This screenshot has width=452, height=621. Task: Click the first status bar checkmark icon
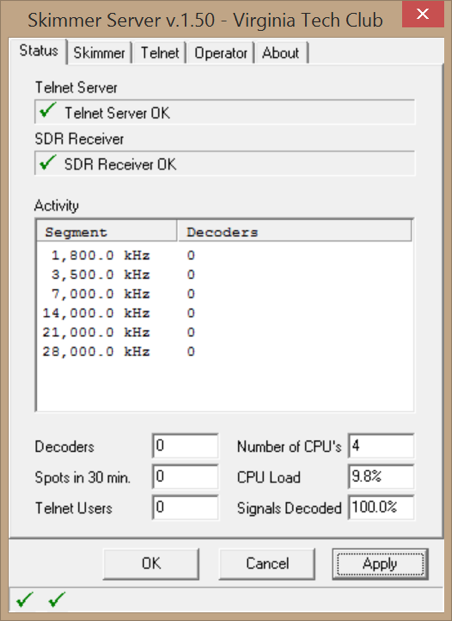pyautogui.click(x=25, y=600)
